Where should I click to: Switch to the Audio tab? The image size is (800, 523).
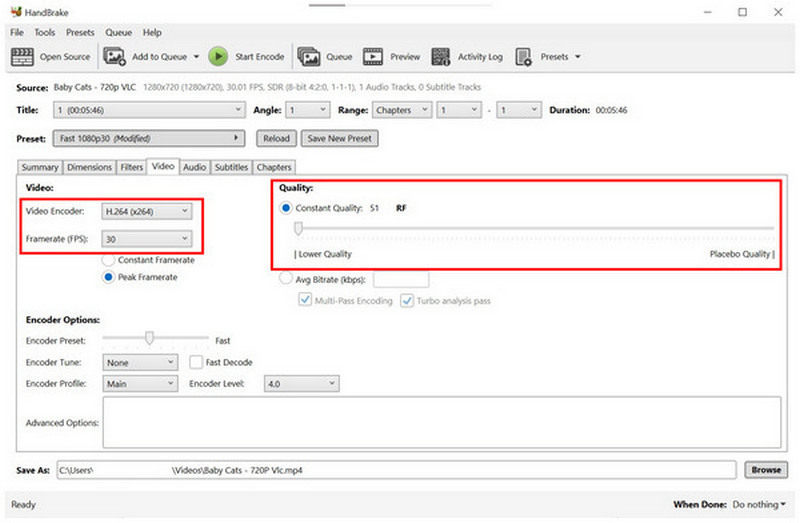194,167
